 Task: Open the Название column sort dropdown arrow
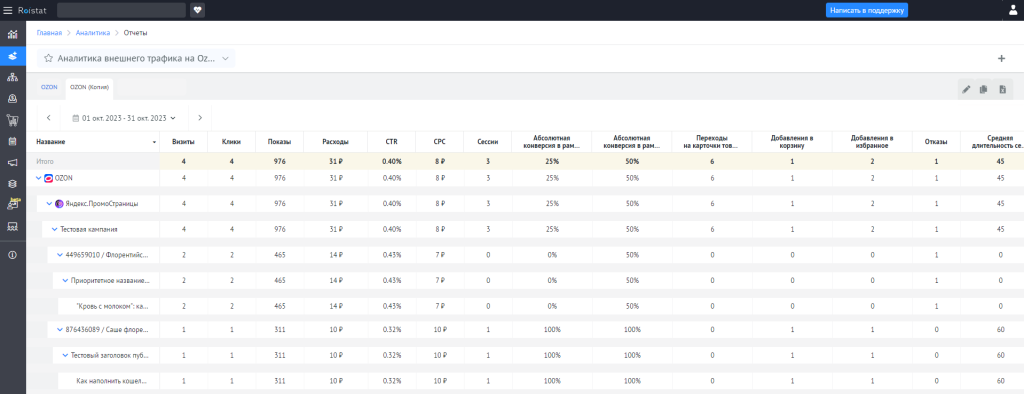point(154,142)
